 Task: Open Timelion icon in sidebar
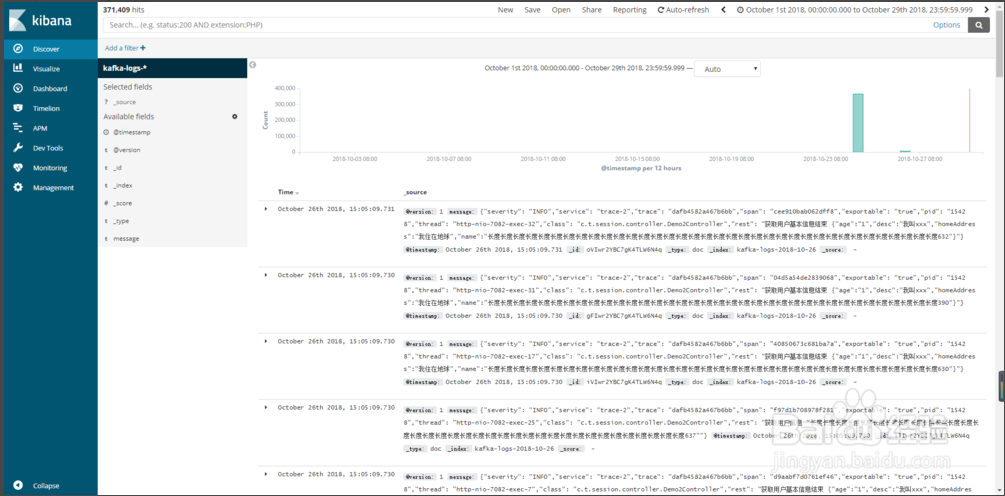[18, 108]
